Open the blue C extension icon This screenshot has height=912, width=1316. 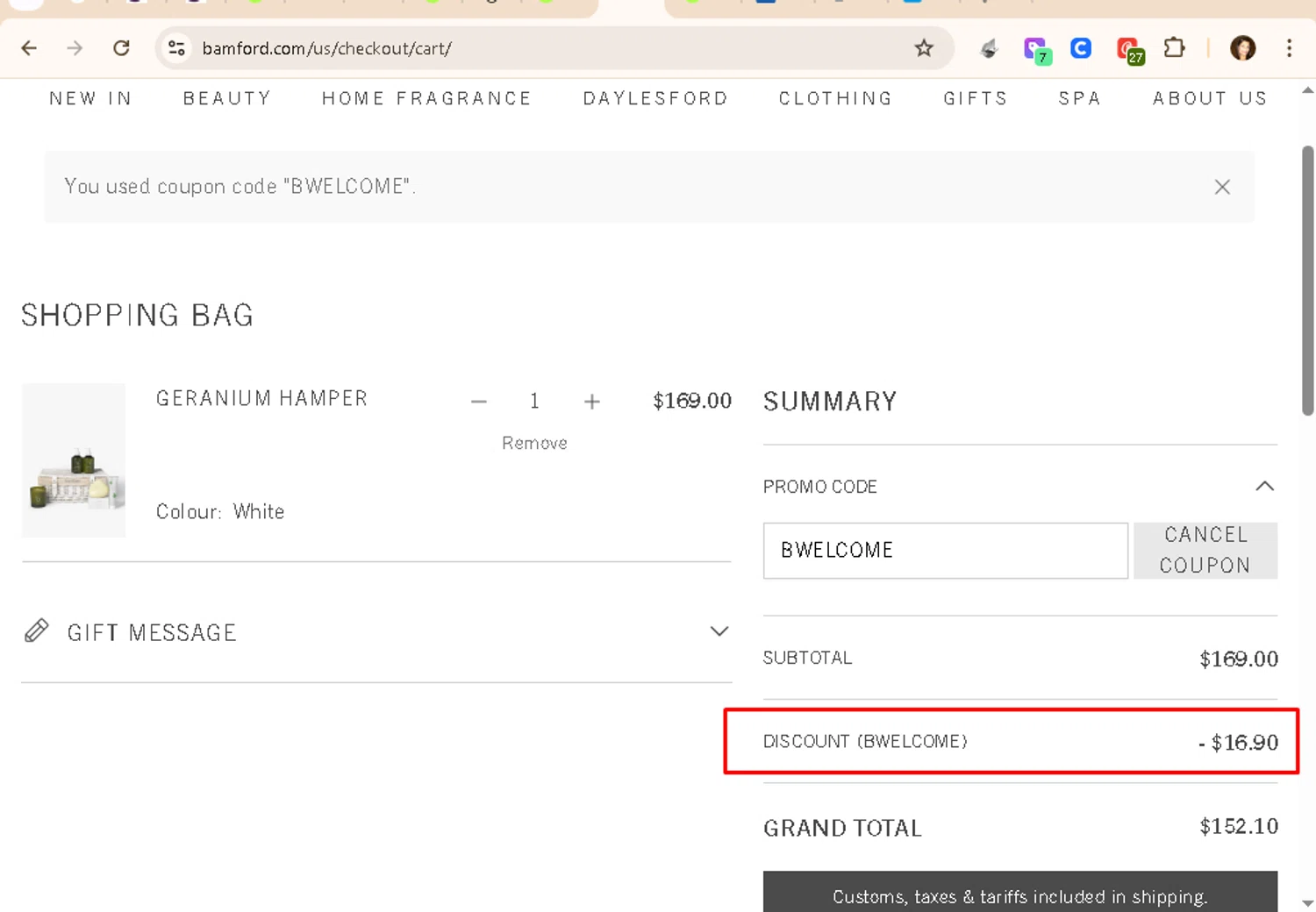pyautogui.click(x=1081, y=48)
